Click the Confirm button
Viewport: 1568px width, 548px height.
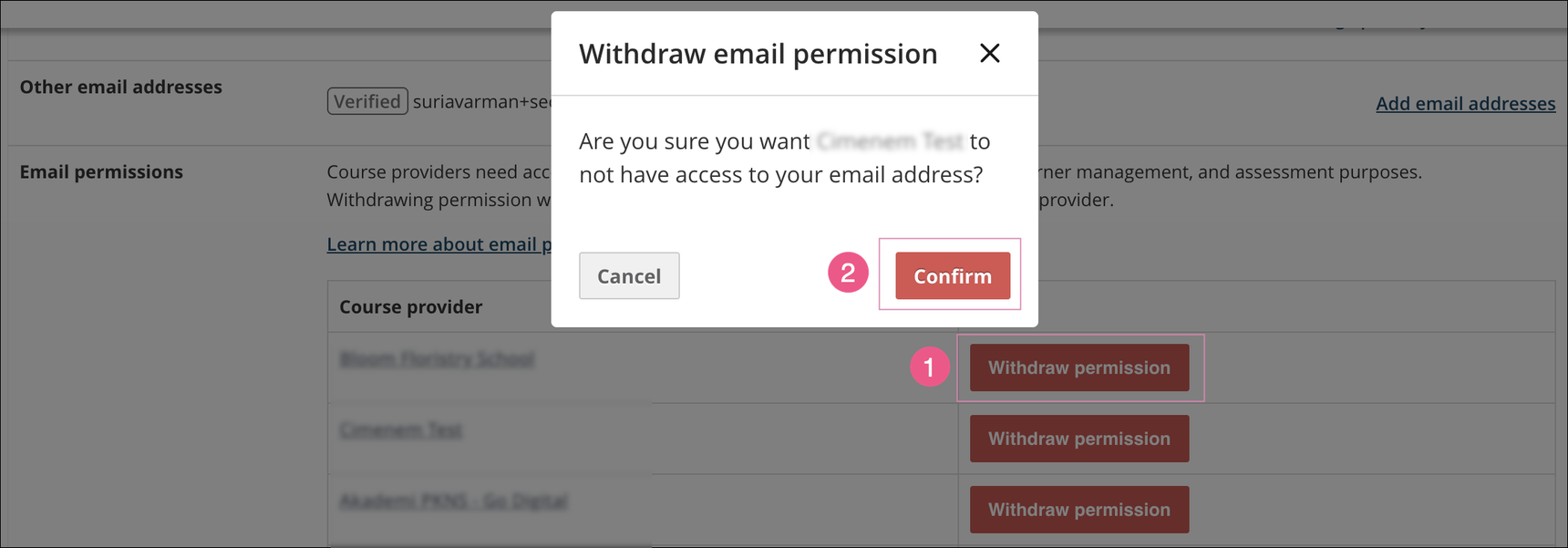[952, 276]
